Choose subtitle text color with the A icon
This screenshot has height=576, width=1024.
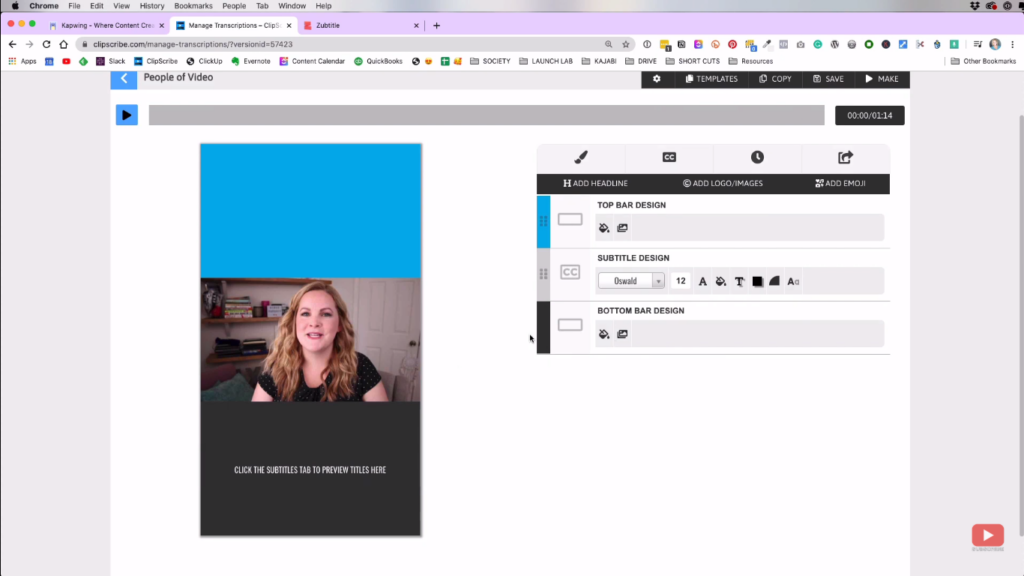pos(703,281)
